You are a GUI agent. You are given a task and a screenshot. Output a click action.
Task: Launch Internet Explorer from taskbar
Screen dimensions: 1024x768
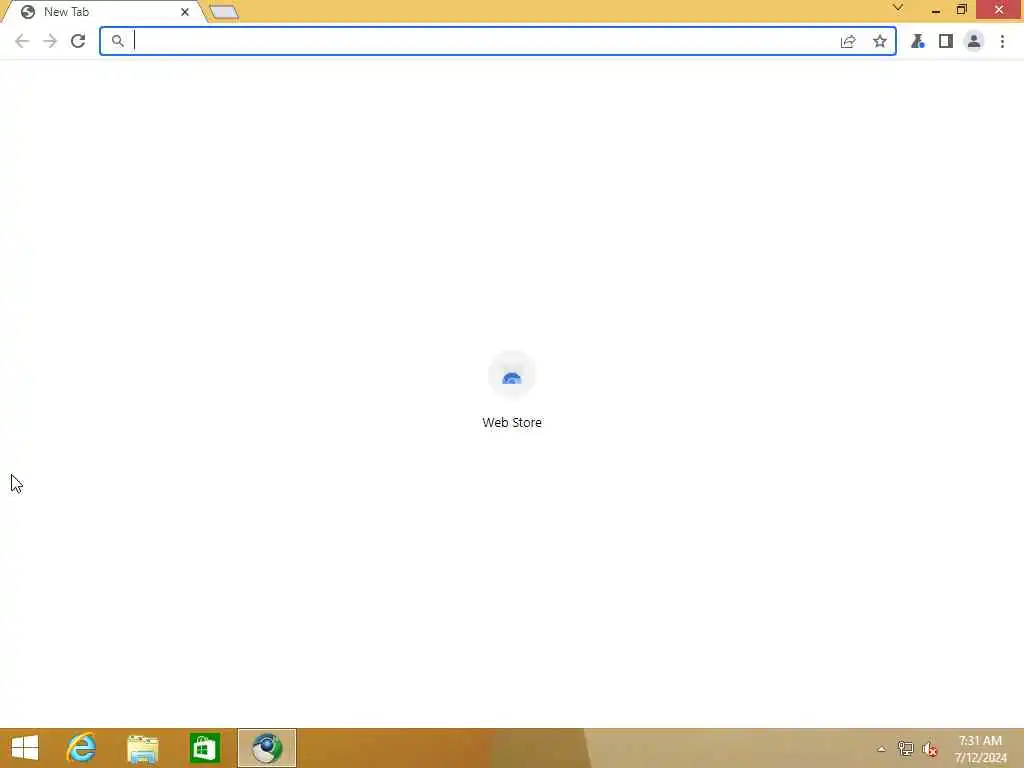(82, 748)
